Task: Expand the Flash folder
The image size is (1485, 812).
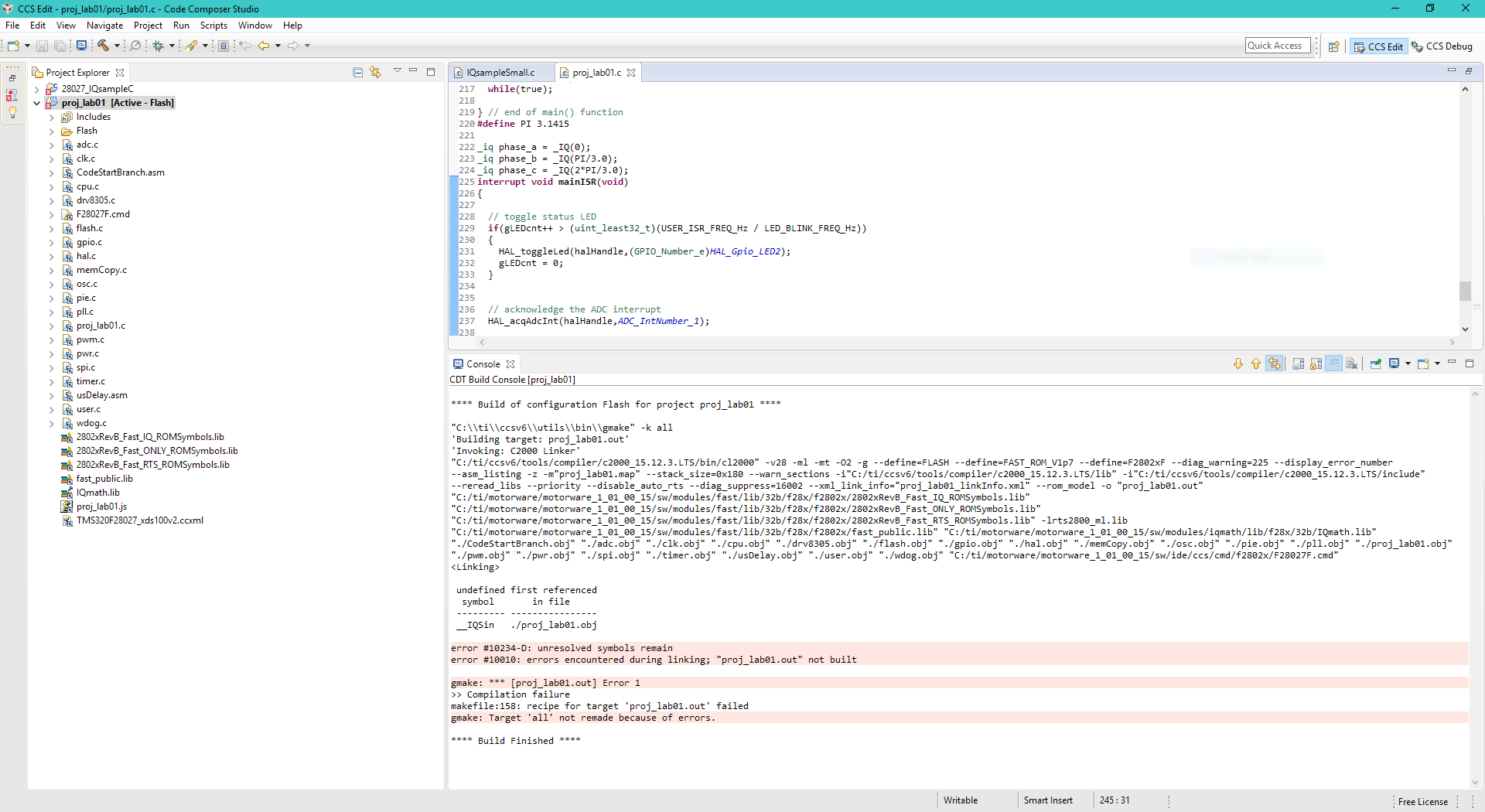Action: (x=51, y=131)
